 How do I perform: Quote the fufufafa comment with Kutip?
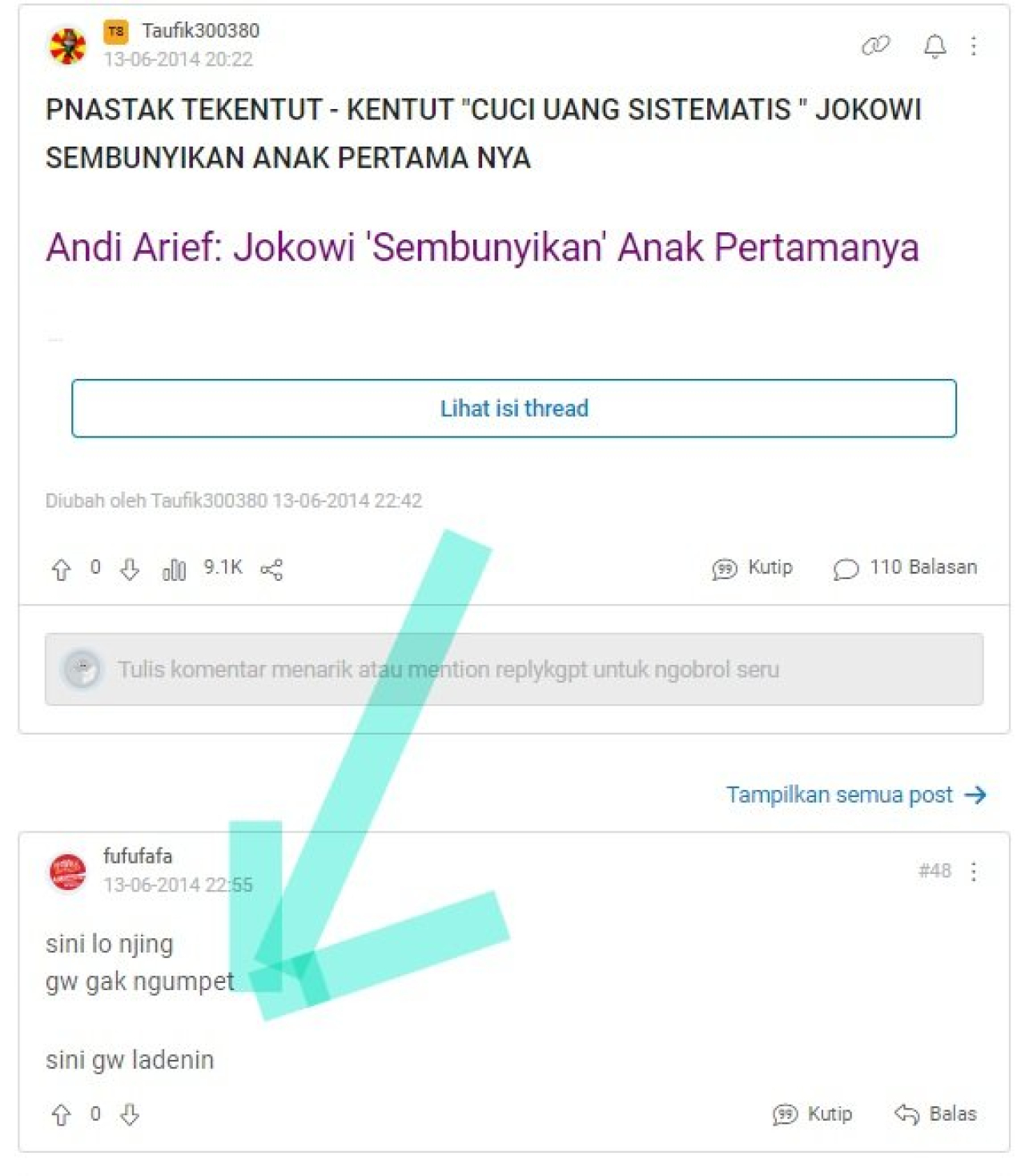[x=813, y=1114]
